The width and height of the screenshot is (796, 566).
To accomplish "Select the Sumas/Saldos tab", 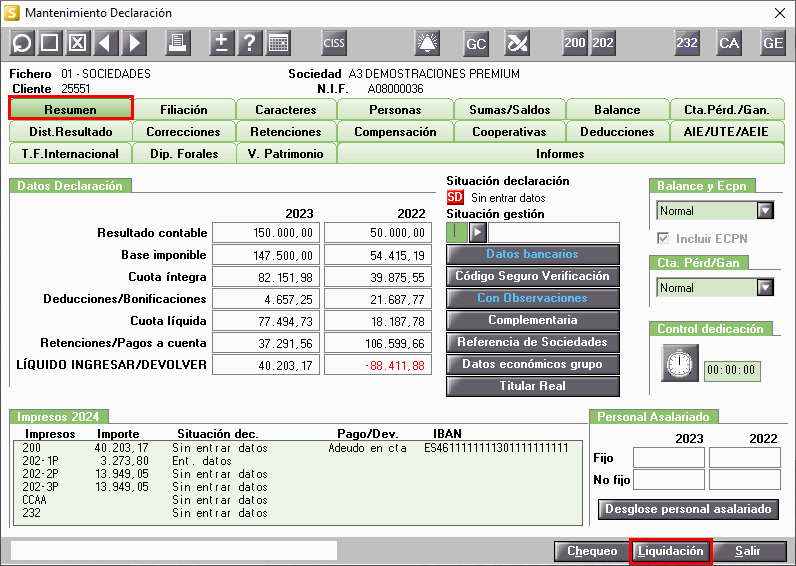I will [509, 109].
